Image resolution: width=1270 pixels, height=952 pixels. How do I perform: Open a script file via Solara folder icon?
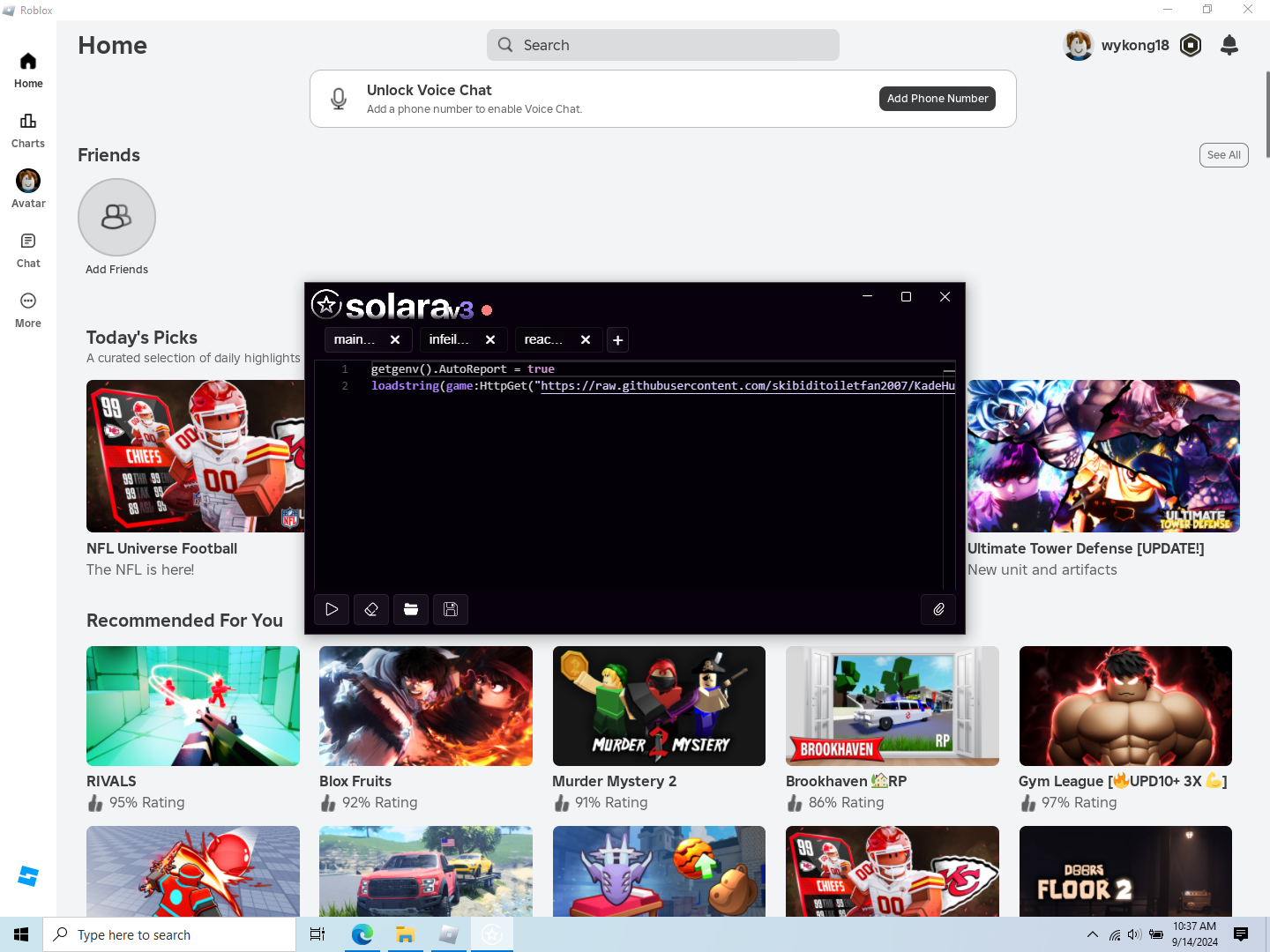pos(411,609)
